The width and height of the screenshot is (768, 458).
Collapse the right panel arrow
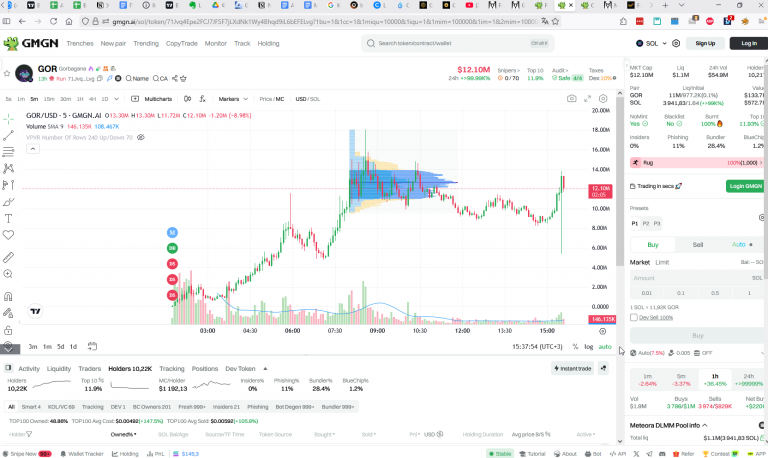coord(626,65)
